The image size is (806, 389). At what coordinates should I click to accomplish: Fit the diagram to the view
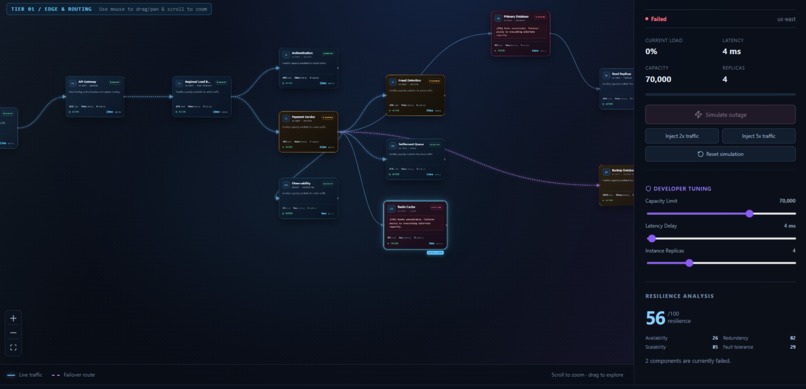click(x=13, y=347)
